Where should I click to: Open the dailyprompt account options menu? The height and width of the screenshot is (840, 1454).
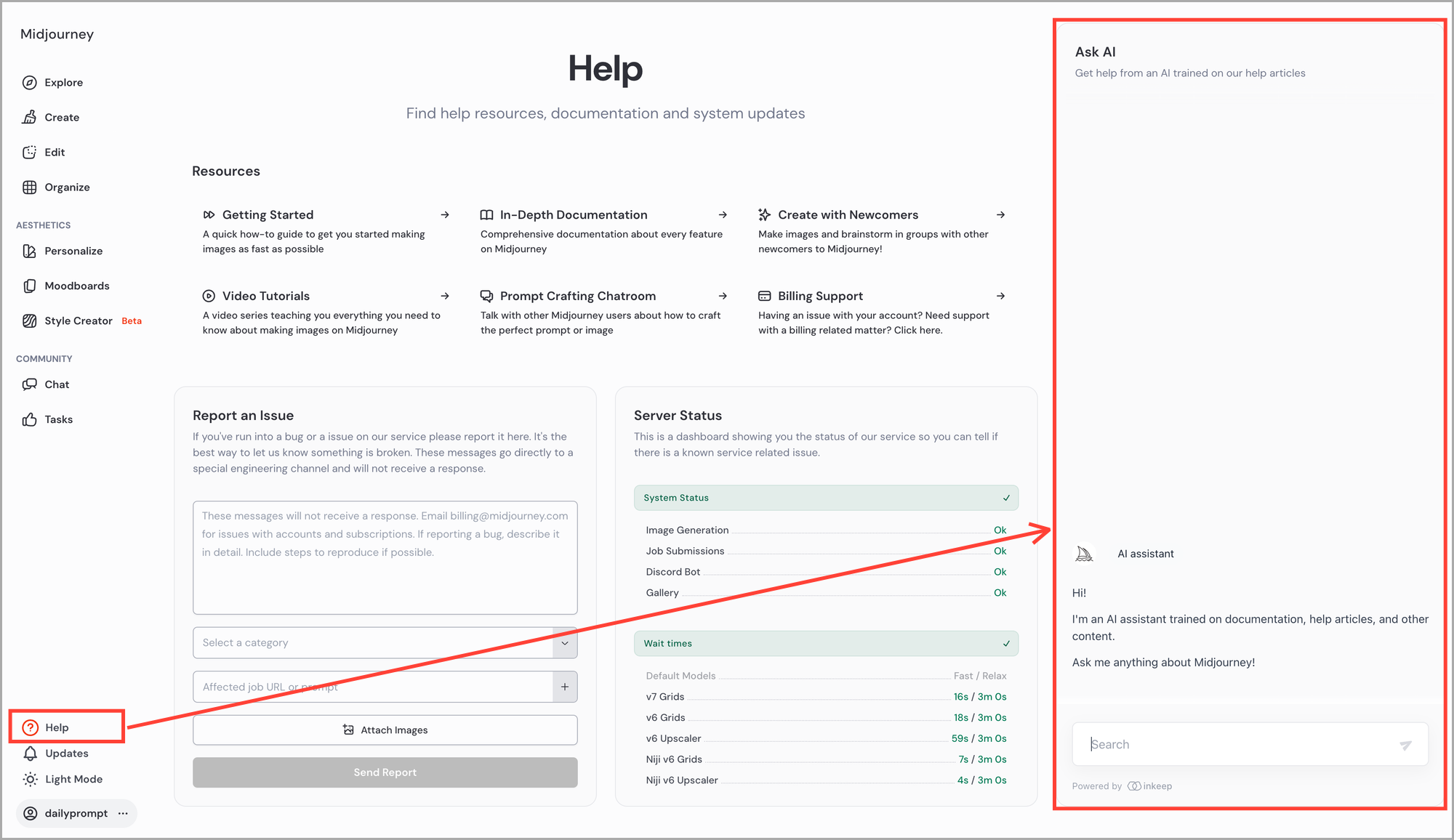tap(123, 814)
